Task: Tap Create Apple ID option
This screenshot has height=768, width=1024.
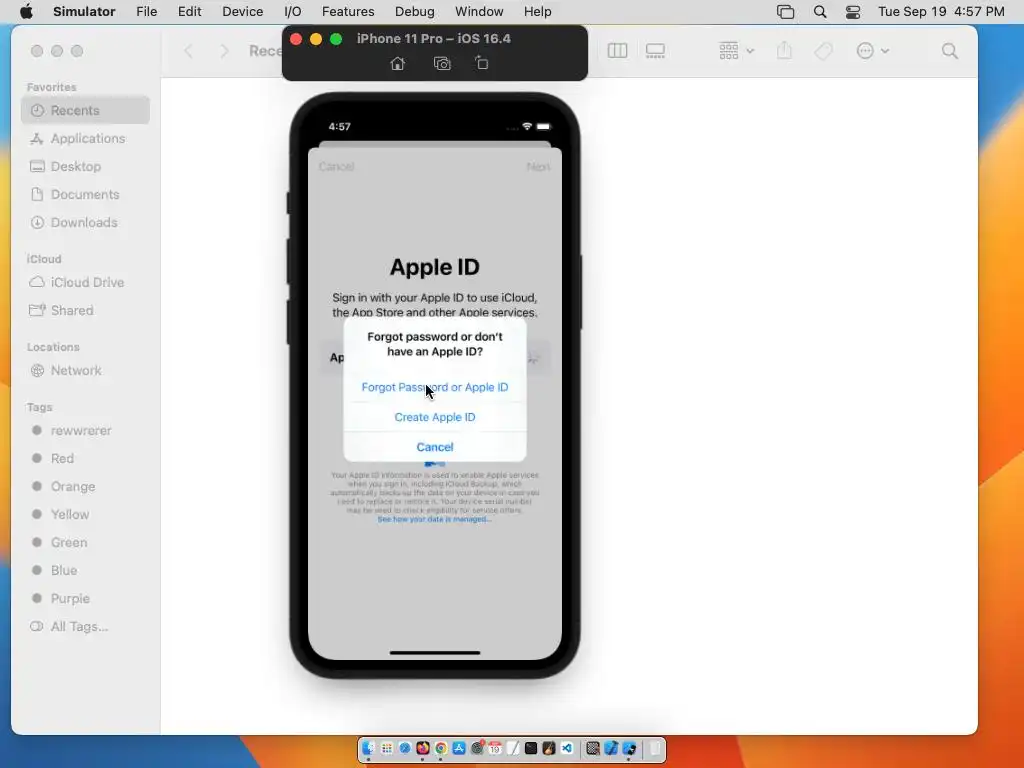Action: pos(435,417)
